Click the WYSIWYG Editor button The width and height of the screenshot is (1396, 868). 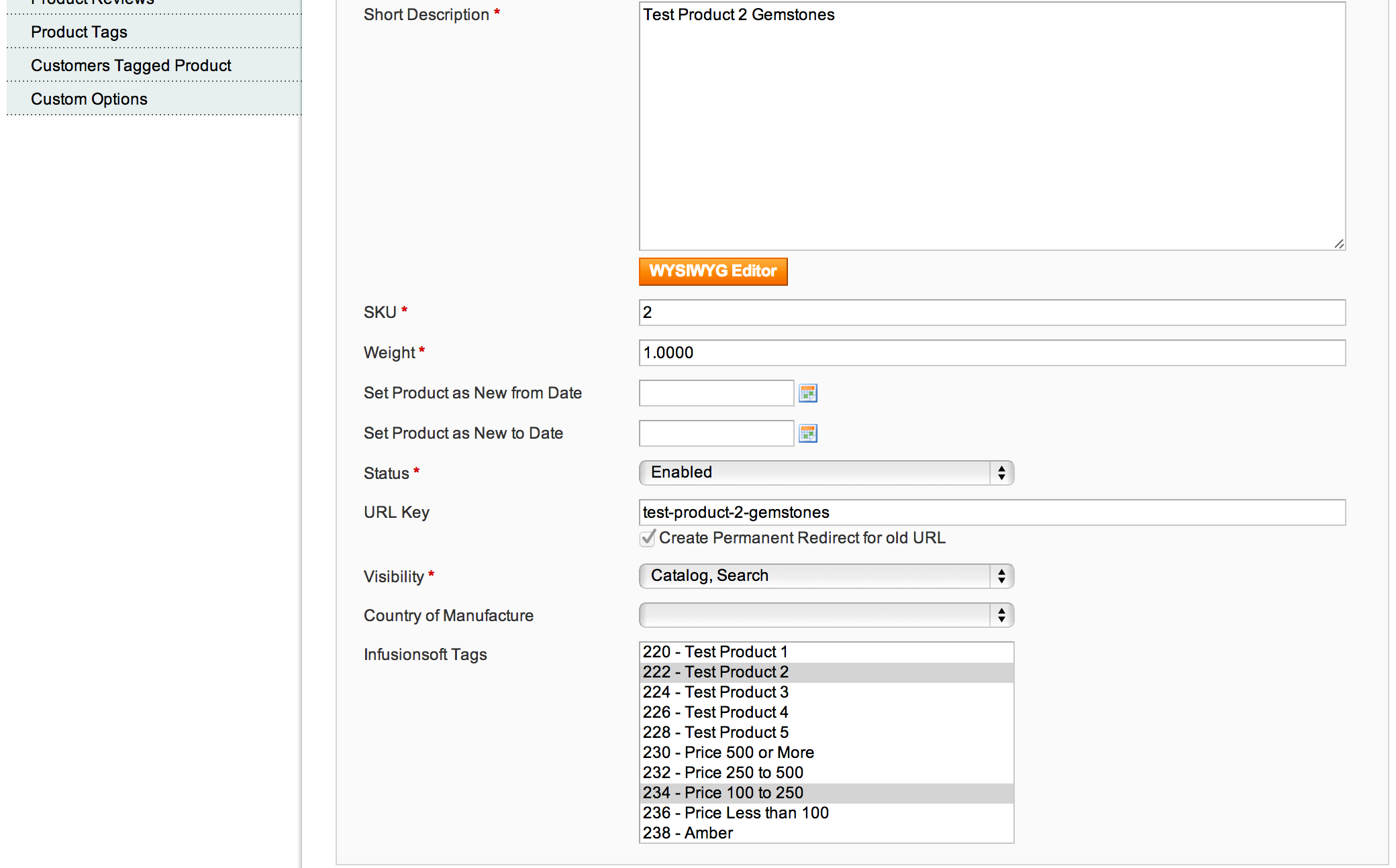coord(713,271)
